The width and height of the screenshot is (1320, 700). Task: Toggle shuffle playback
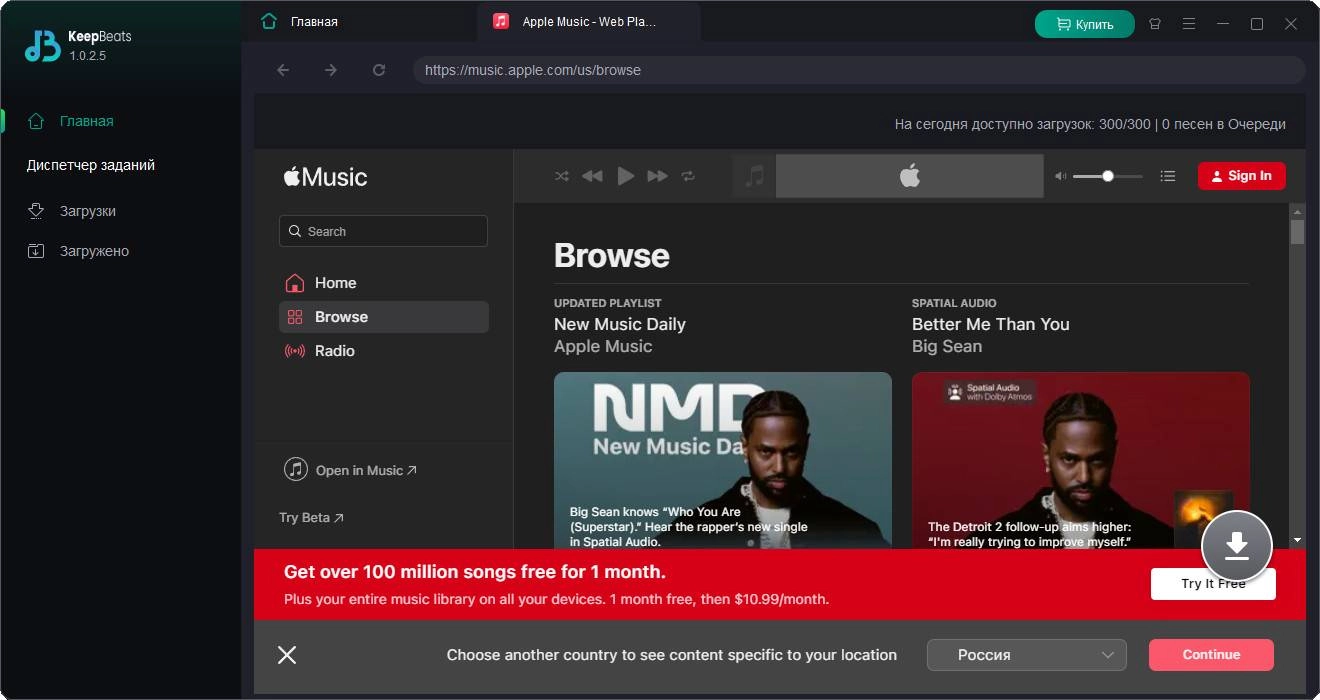pyautogui.click(x=562, y=176)
